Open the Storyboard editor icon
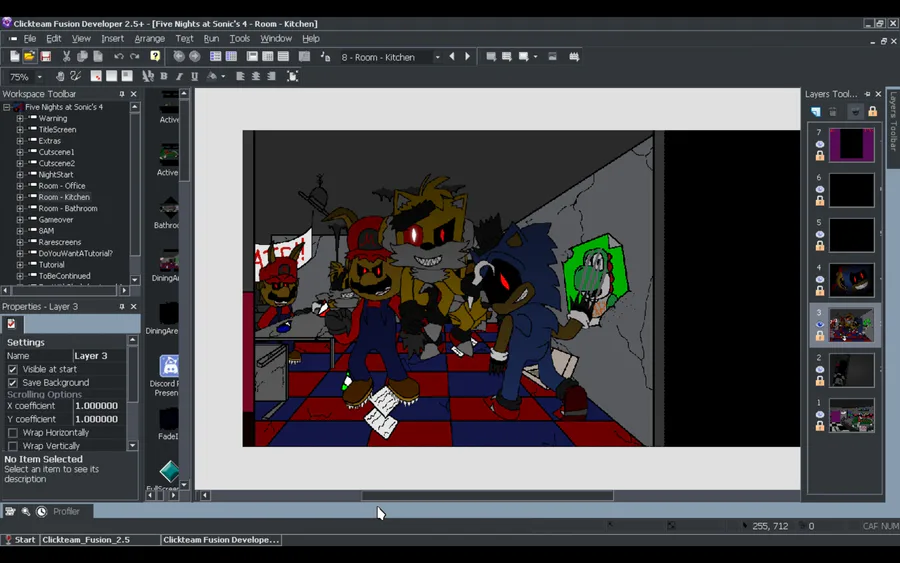900x563 pixels. 215,56
